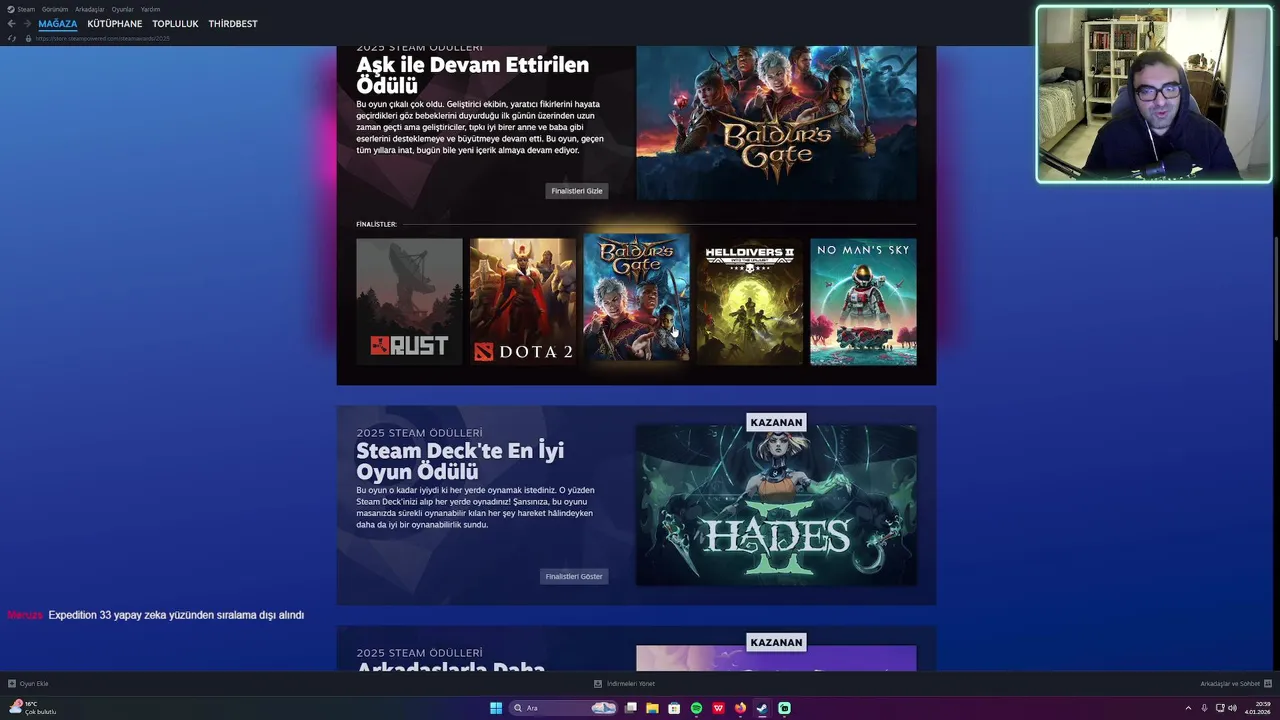Click the padlock icon beside the URL
Image resolution: width=1280 pixels, height=720 pixels.
click(x=29, y=38)
